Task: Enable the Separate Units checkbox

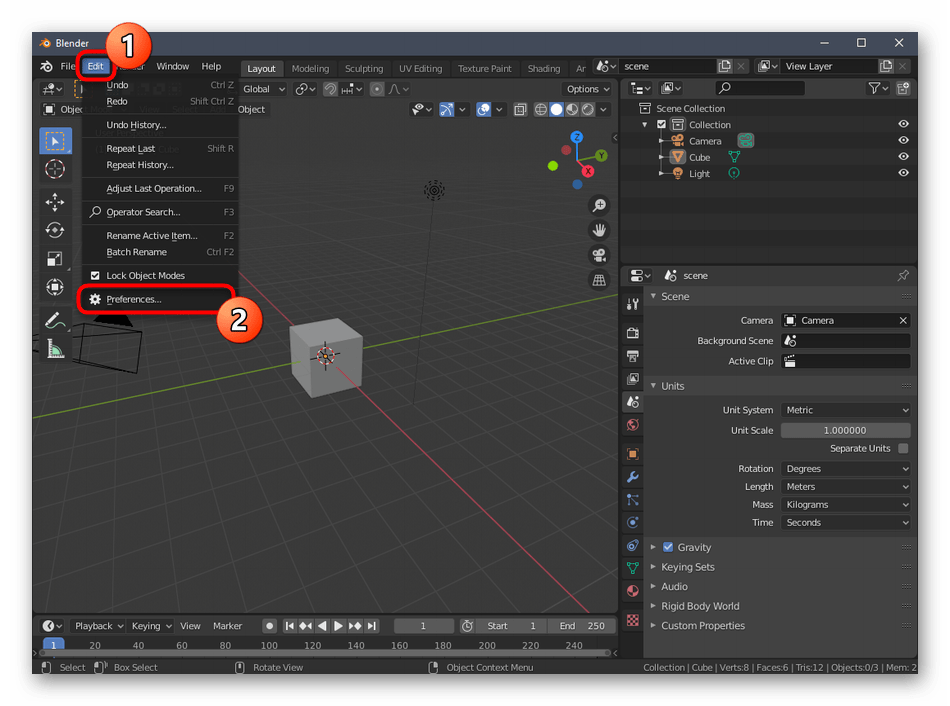Action: 903,449
